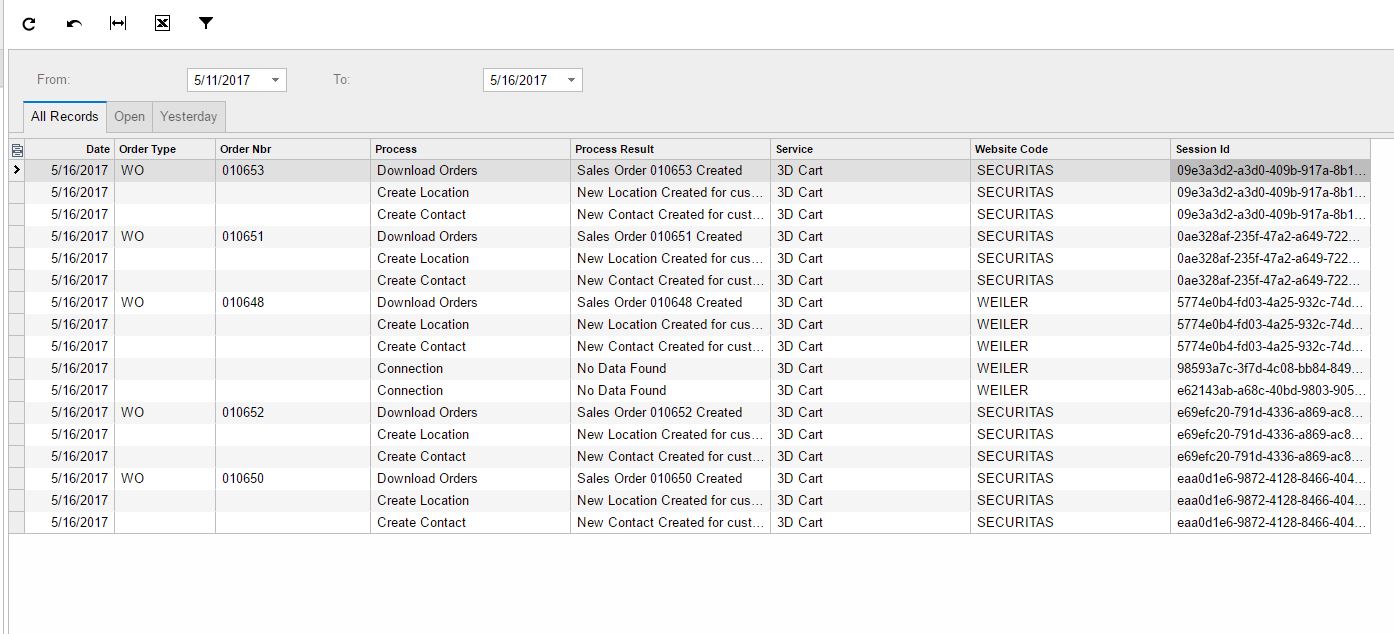The height and width of the screenshot is (634, 1394).
Task: Click the Service column header
Action: (870, 149)
